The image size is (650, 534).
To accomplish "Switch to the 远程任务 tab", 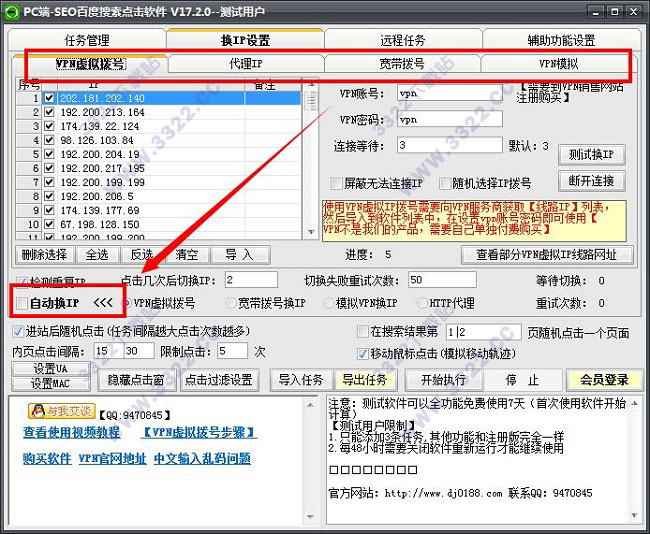I will point(403,40).
